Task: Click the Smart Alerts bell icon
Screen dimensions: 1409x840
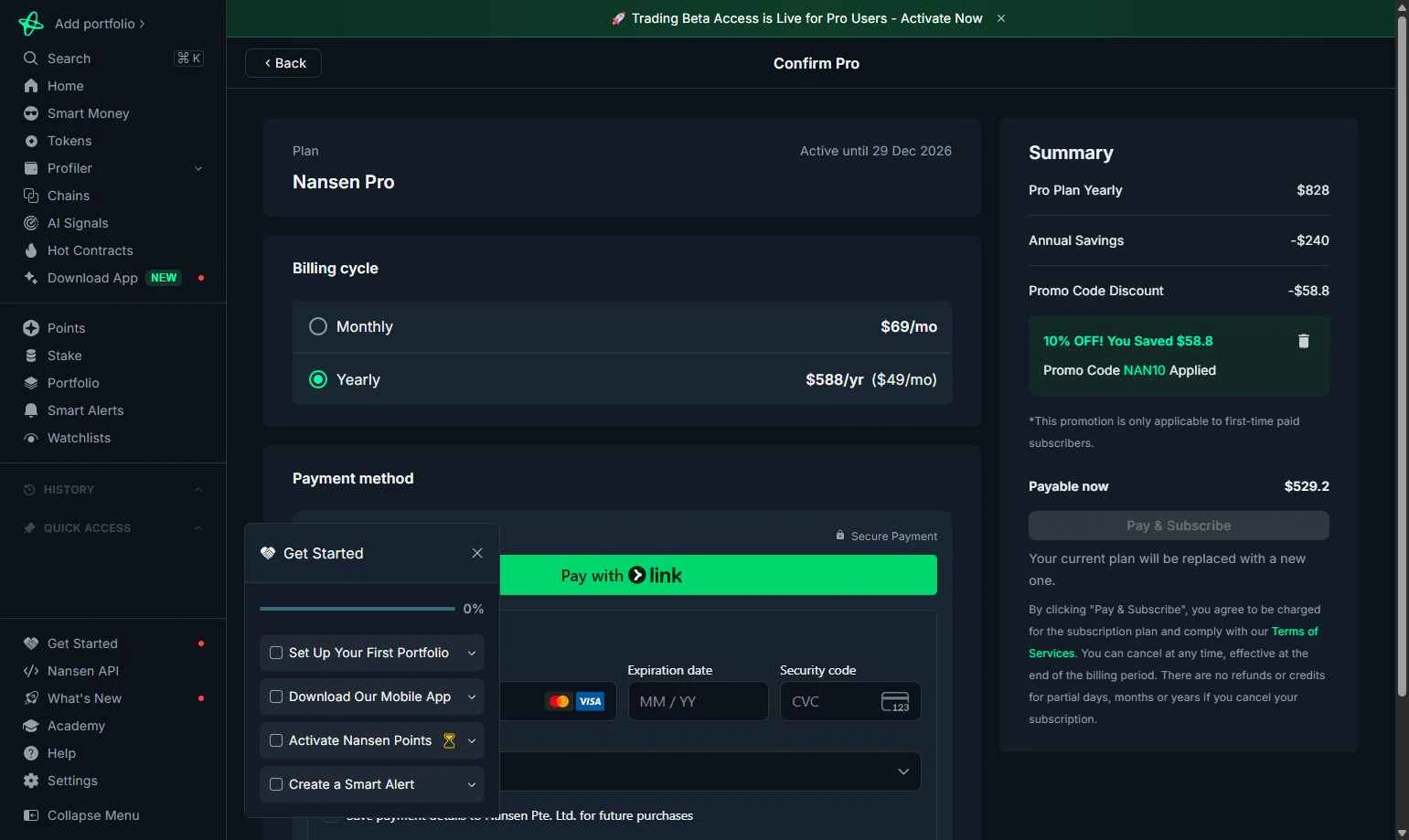Action: pos(31,410)
